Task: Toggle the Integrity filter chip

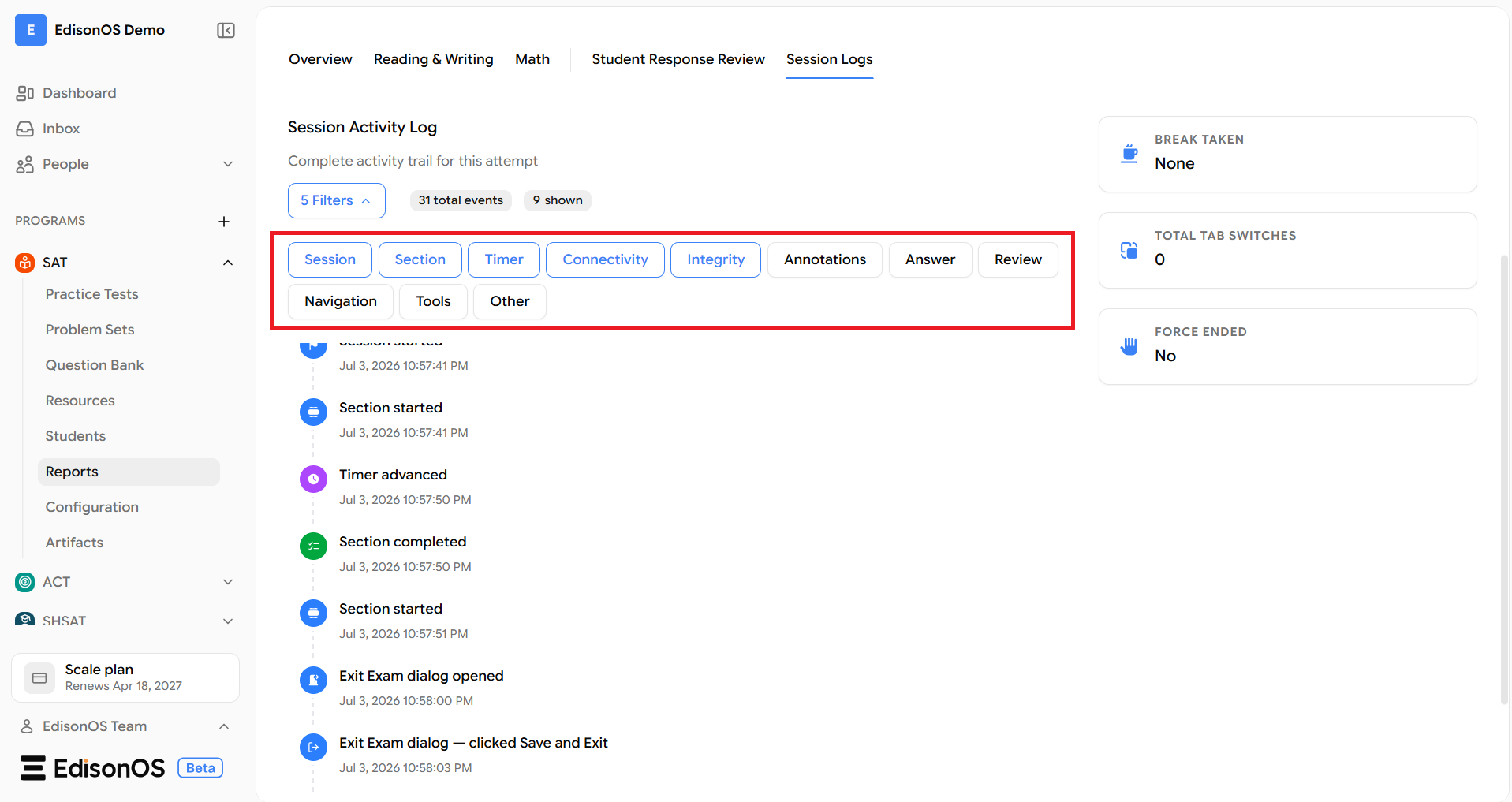Action: (x=715, y=259)
